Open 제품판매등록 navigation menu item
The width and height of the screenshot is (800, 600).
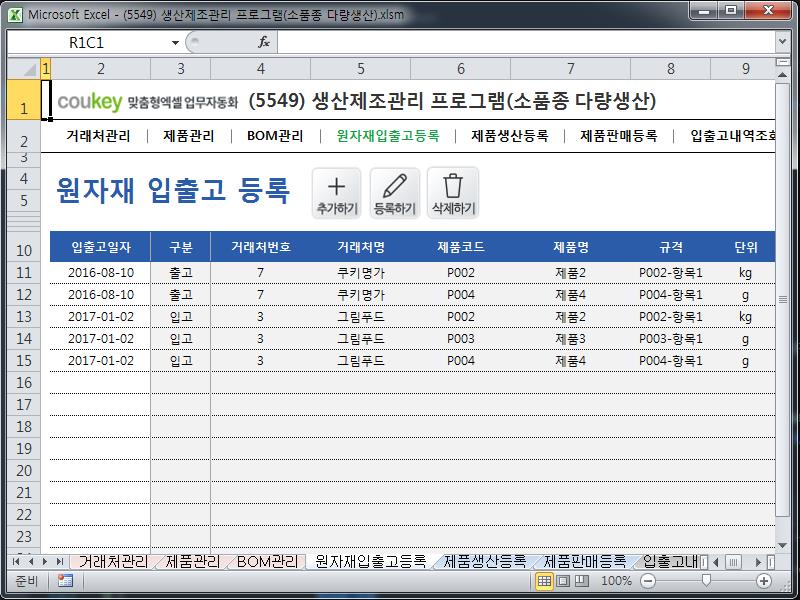[x=619, y=136]
